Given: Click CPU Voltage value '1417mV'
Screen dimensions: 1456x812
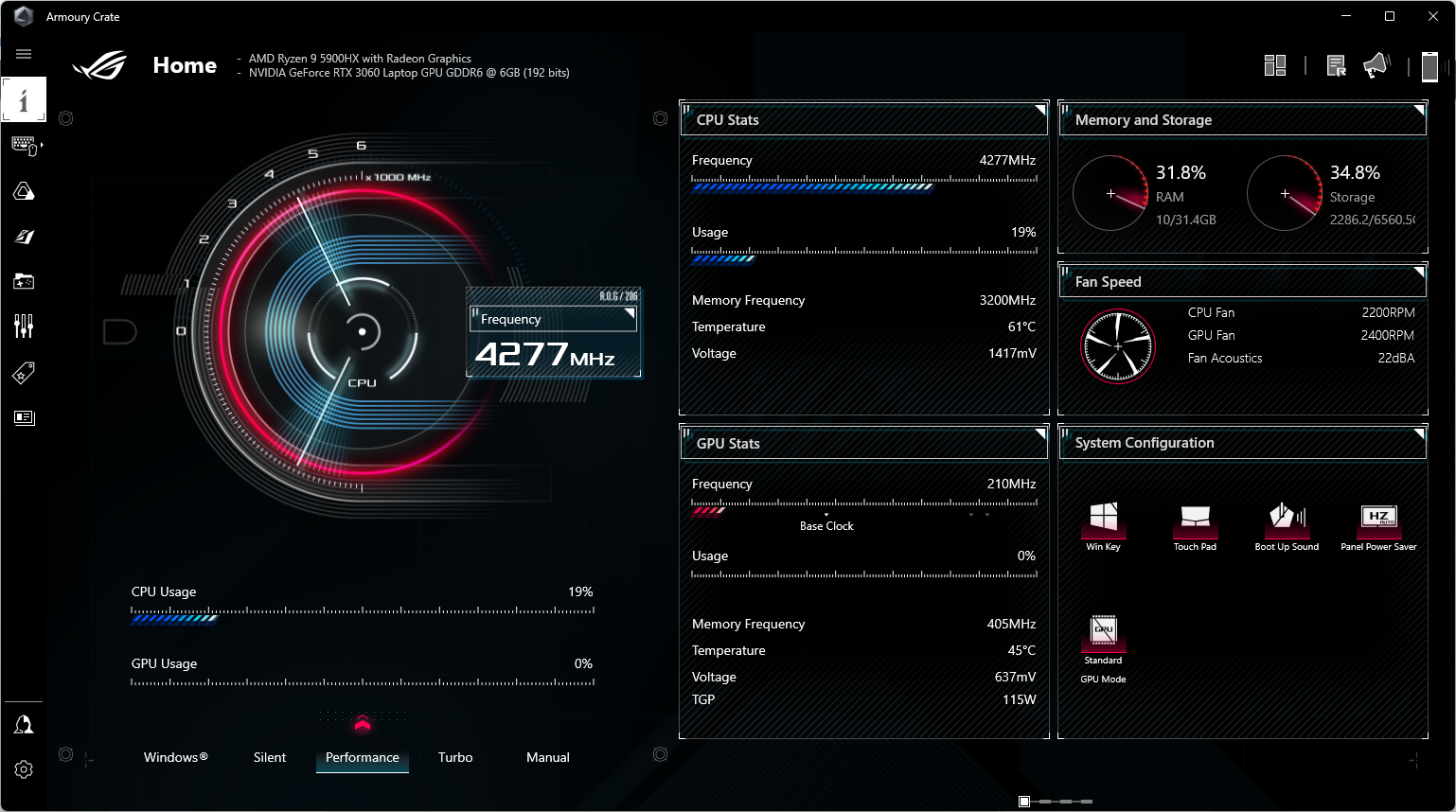Looking at the screenshot, I should pos(1012,353).
